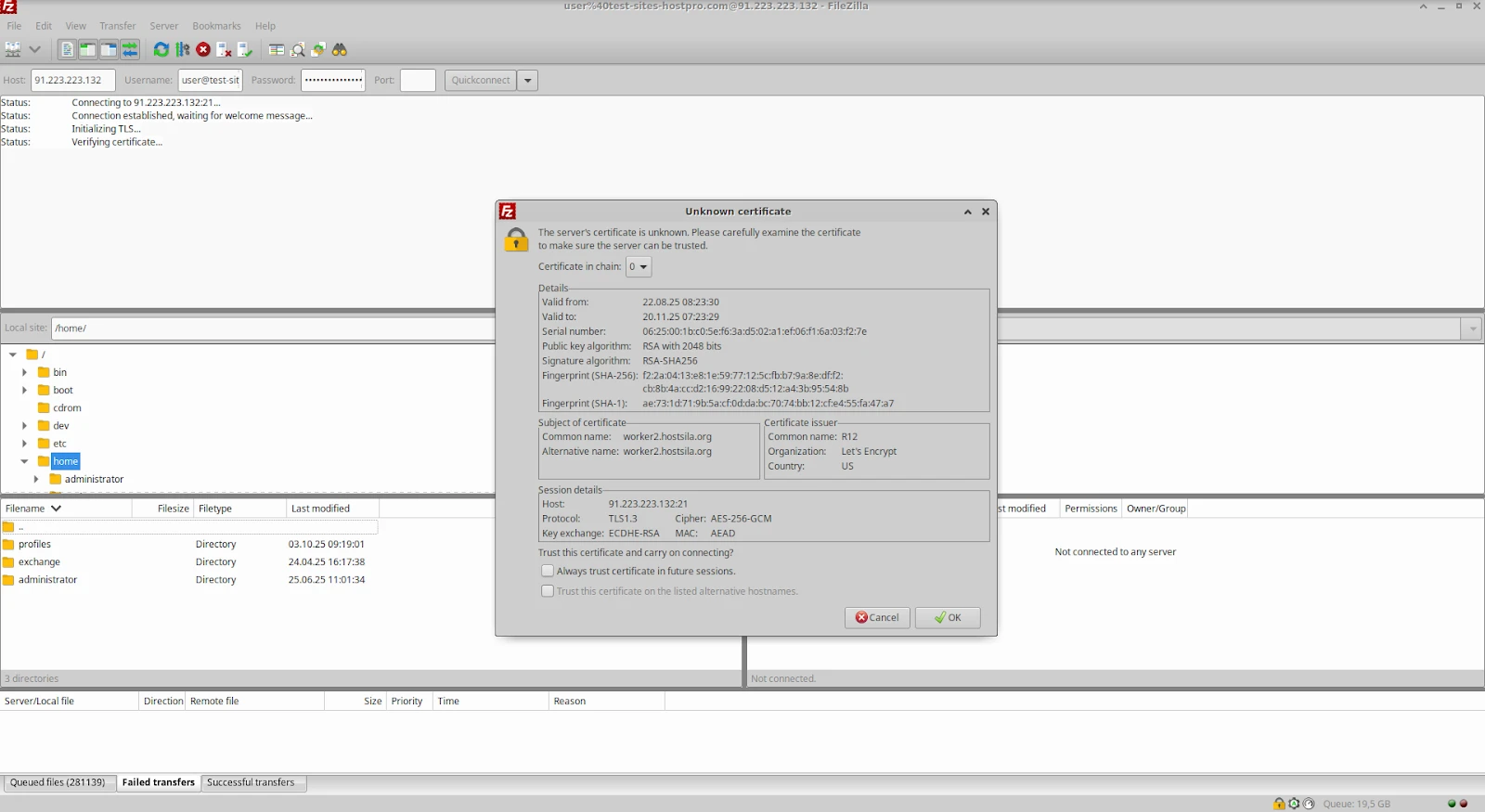
Task: Toggle the transfer queue display icon
Action: click(130, 50)
